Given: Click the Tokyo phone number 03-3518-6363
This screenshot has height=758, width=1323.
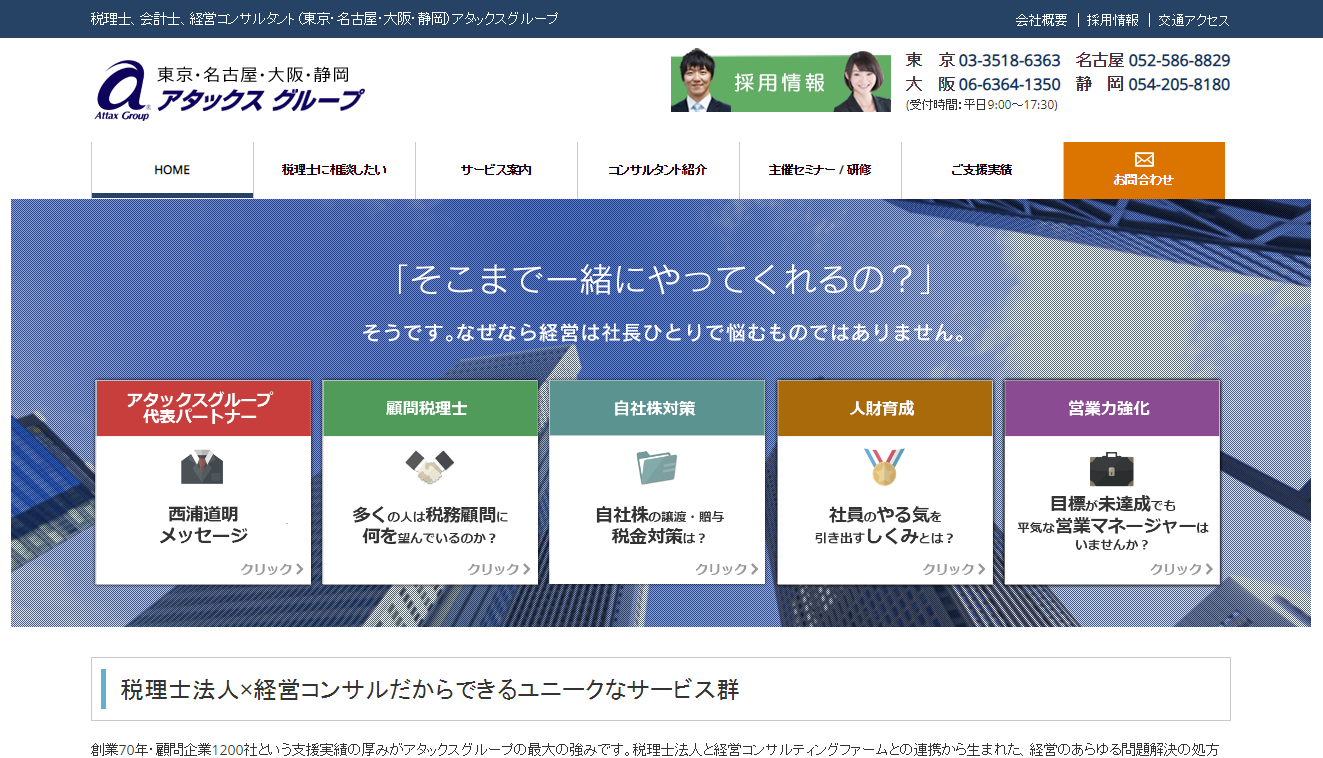Looking at the screenshot, I should point(1009,60).
